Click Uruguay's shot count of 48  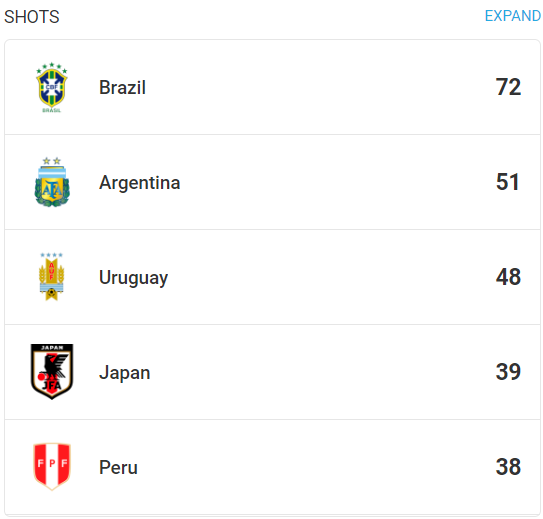(508, 277)
